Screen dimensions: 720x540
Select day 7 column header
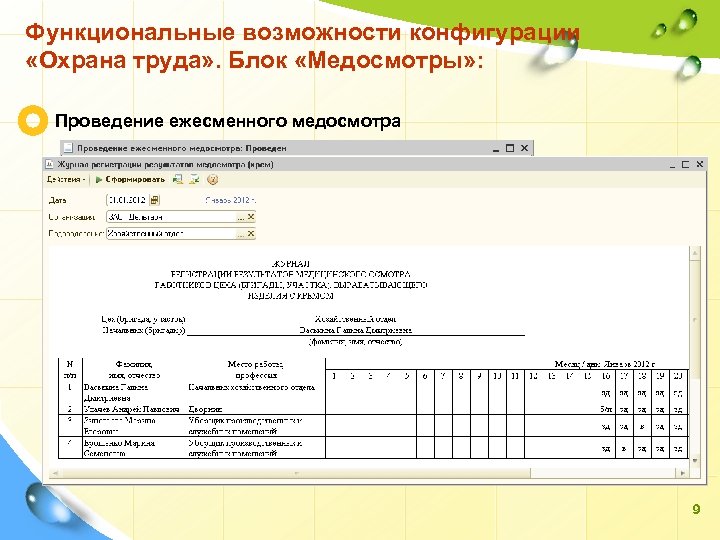(443, 376)
